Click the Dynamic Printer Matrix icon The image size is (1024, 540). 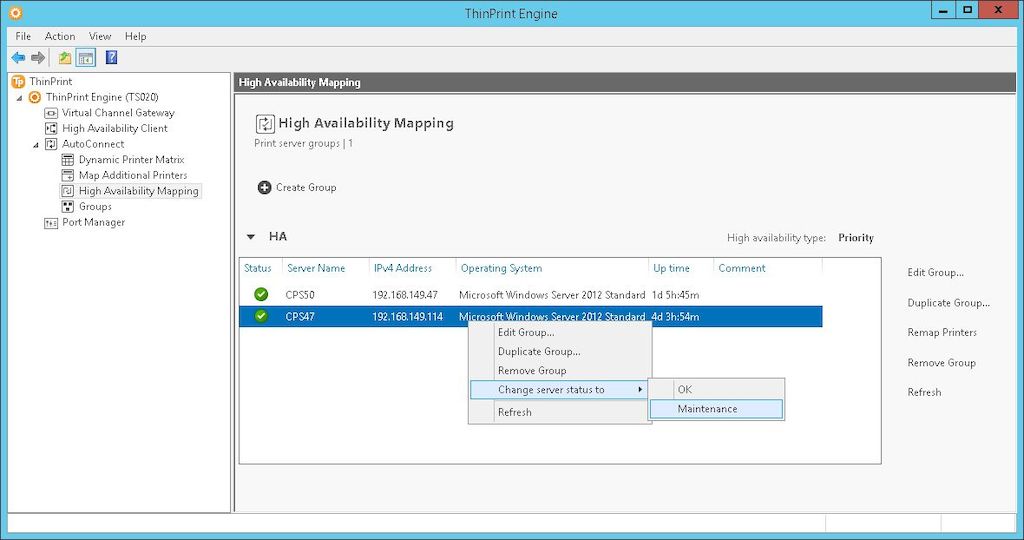pos(67,160)
